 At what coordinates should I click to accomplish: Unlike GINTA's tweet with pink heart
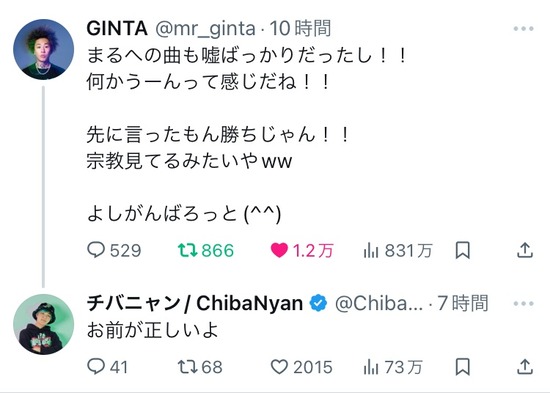[302, 251]
